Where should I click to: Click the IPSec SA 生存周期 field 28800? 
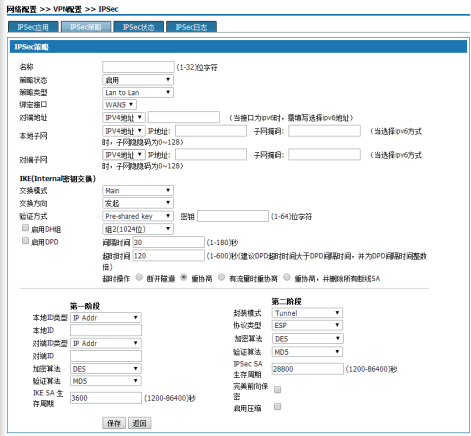tap(308, 369)
